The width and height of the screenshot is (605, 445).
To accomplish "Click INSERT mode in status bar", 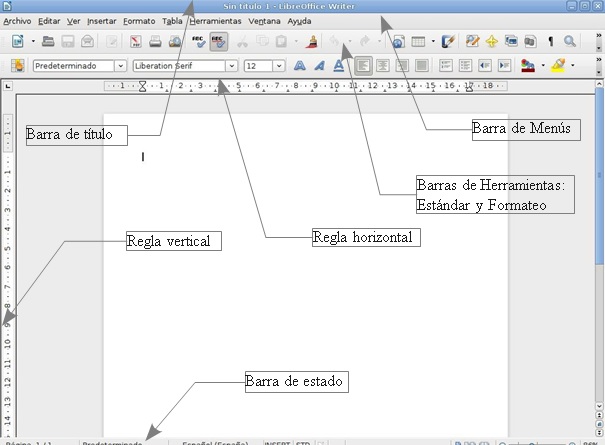I will (x=275, y=441).
